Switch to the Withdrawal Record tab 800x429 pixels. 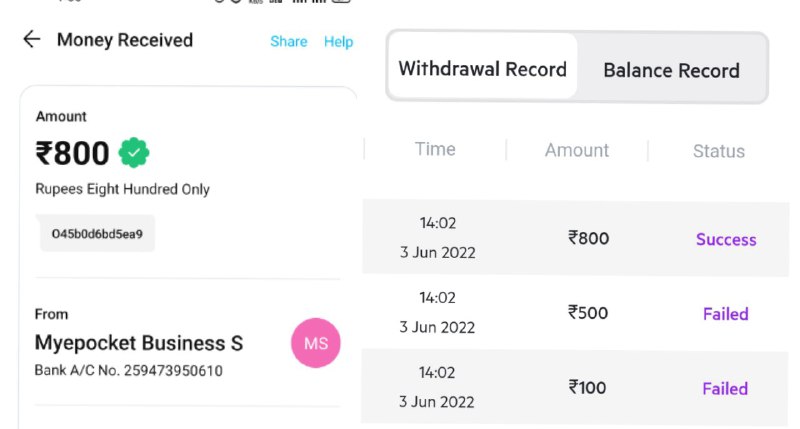483,66
